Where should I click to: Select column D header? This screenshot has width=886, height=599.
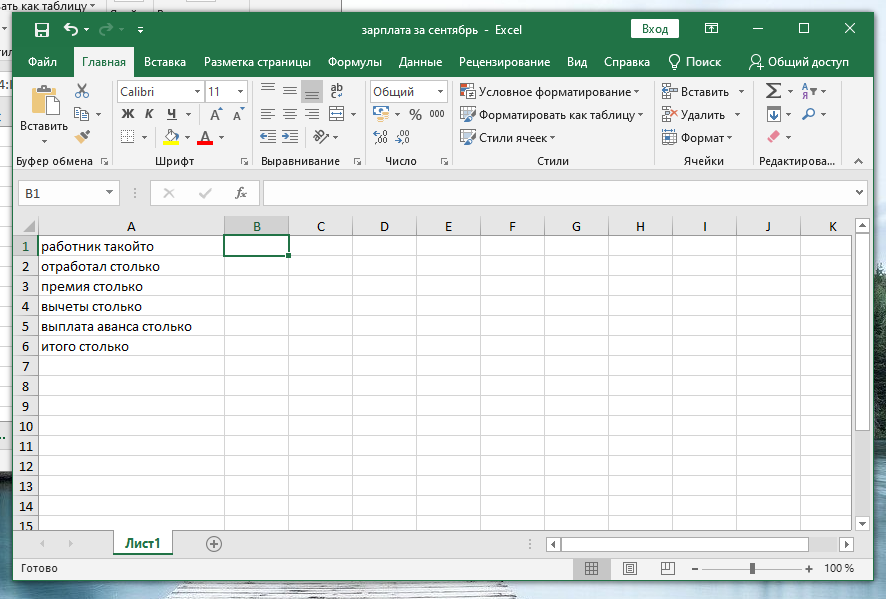(384, 226)
